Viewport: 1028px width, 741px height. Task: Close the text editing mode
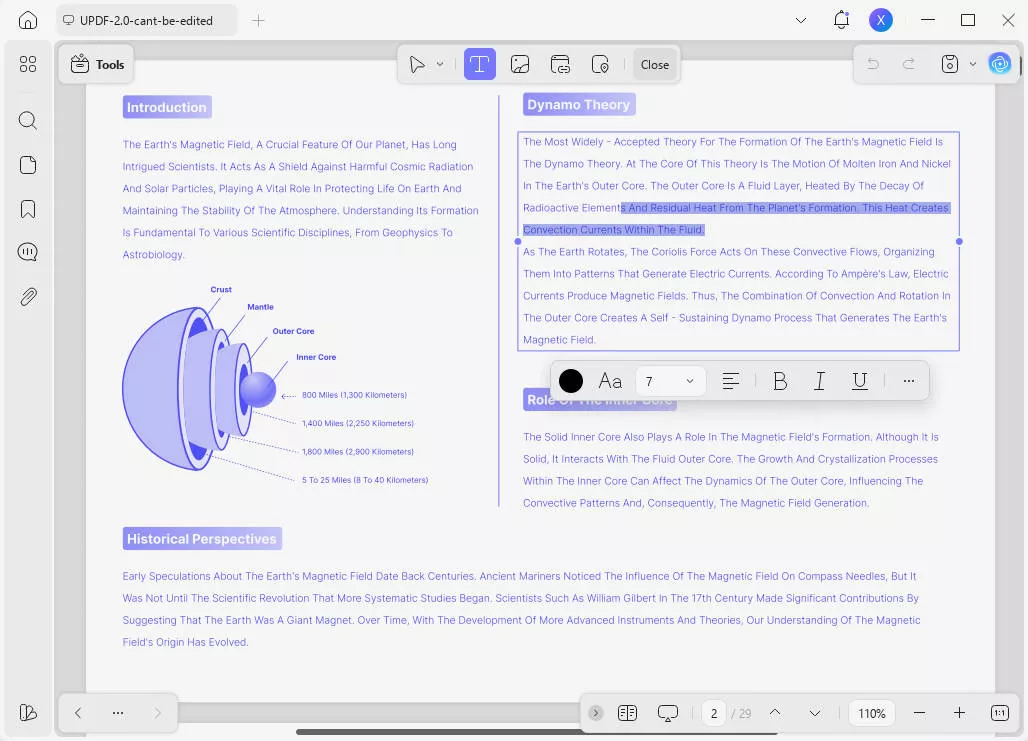point(654,64)
